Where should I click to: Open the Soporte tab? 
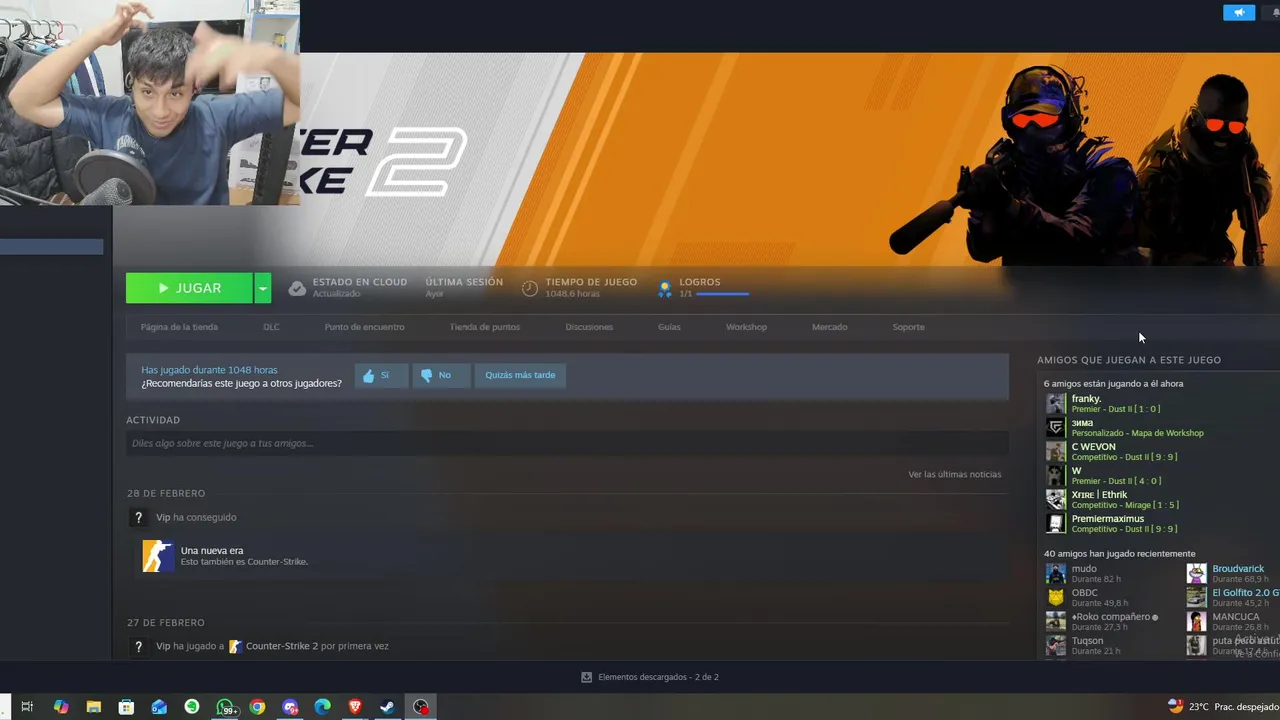[x=908, y=327]
